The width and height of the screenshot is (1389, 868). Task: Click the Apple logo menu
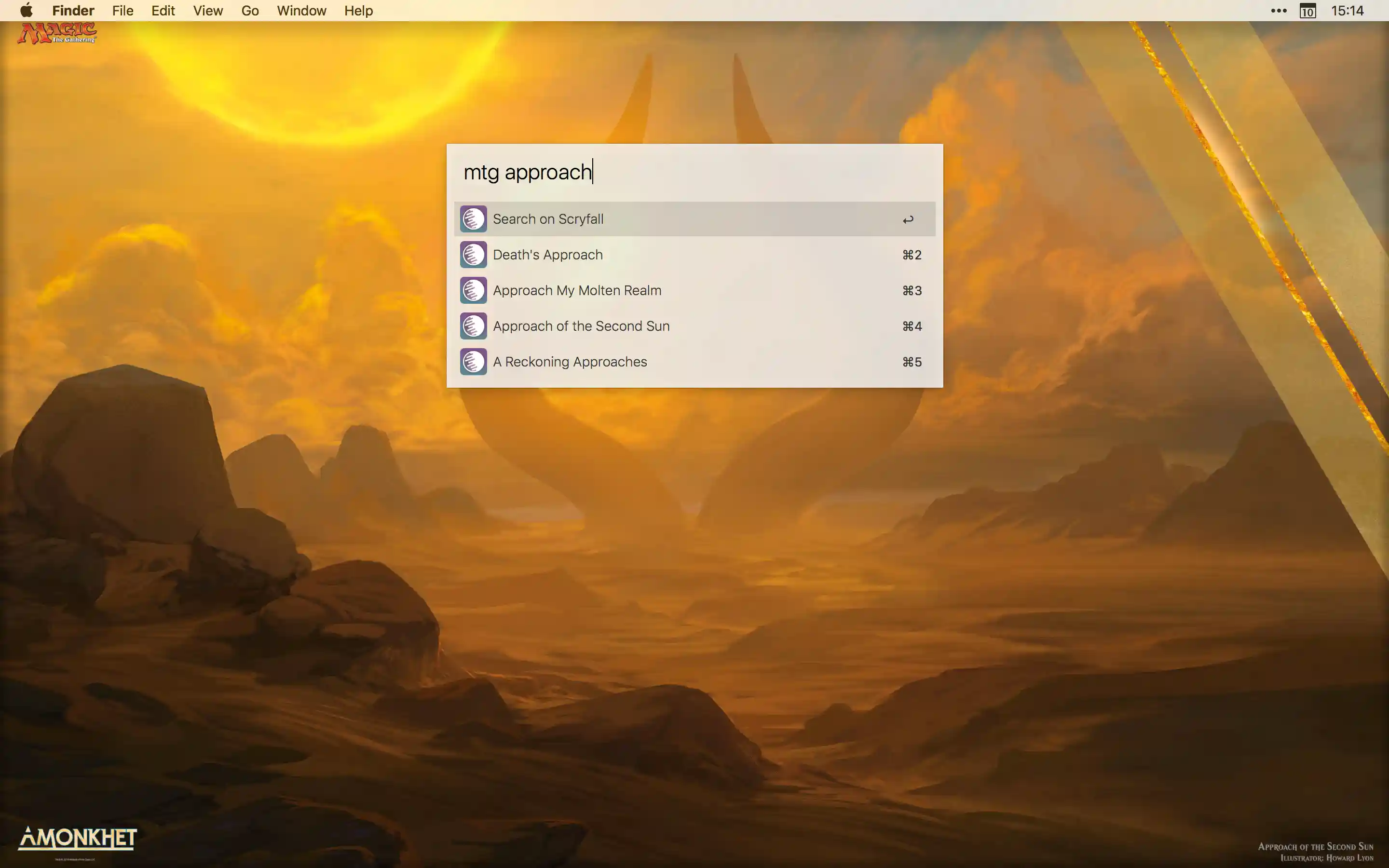(x=27, y=10)
